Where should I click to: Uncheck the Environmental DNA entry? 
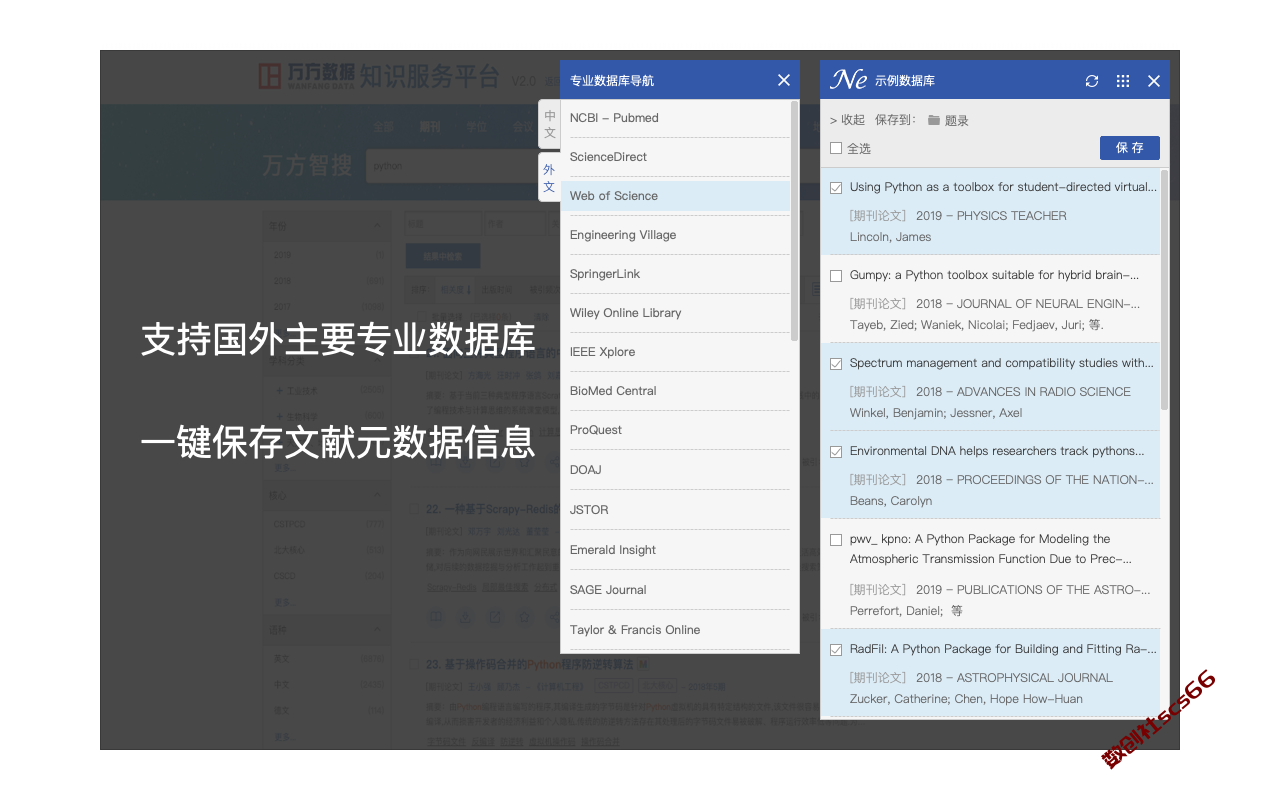click(836, 451)
